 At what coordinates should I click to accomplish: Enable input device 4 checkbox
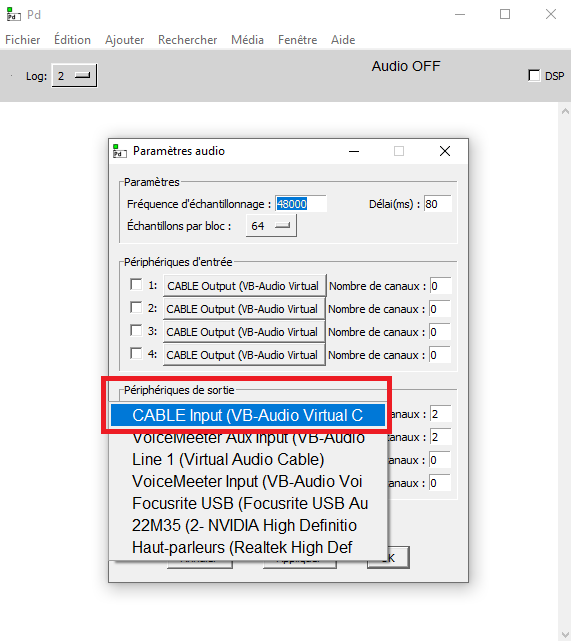[136, 353]
